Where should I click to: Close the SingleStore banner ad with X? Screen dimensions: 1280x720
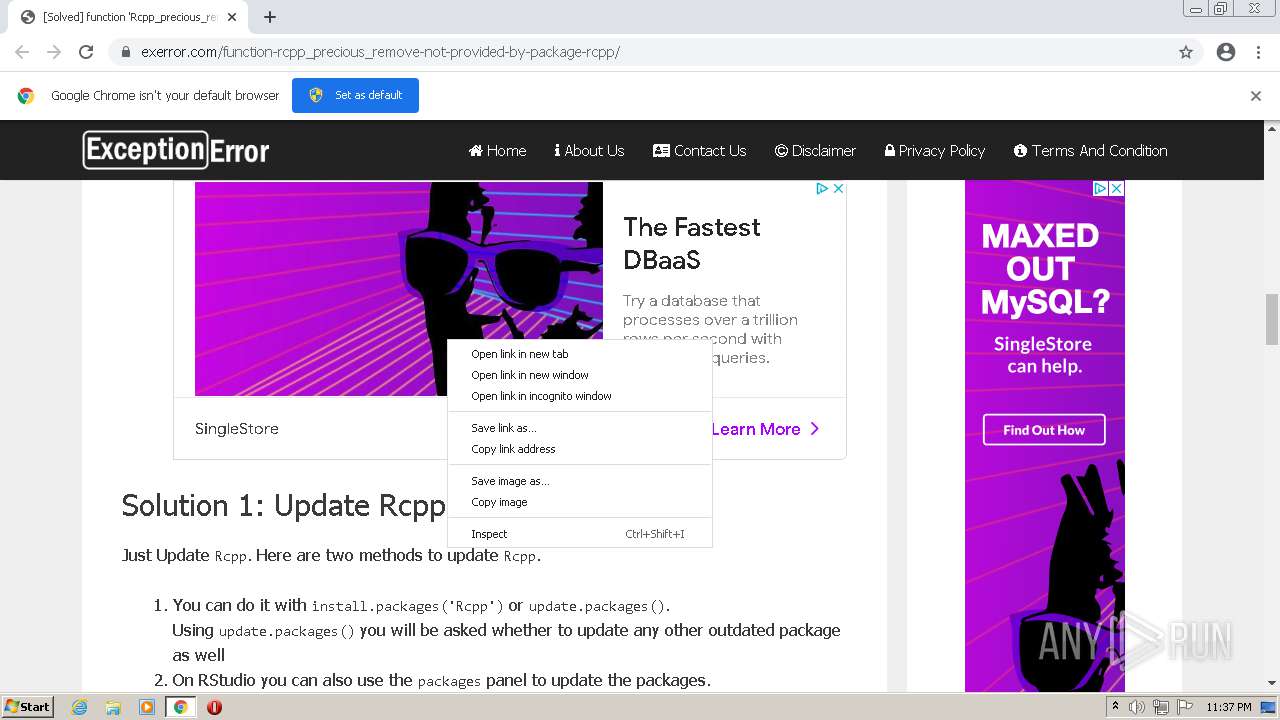tap(839, 188)
